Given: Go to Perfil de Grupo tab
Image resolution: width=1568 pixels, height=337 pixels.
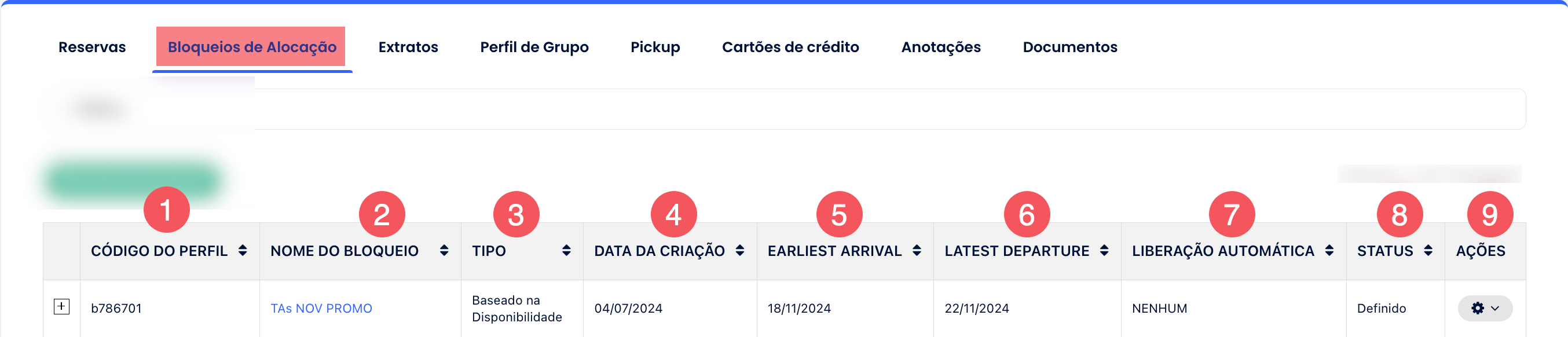Looking at the screenshot, I should click(x=534, y=47).
